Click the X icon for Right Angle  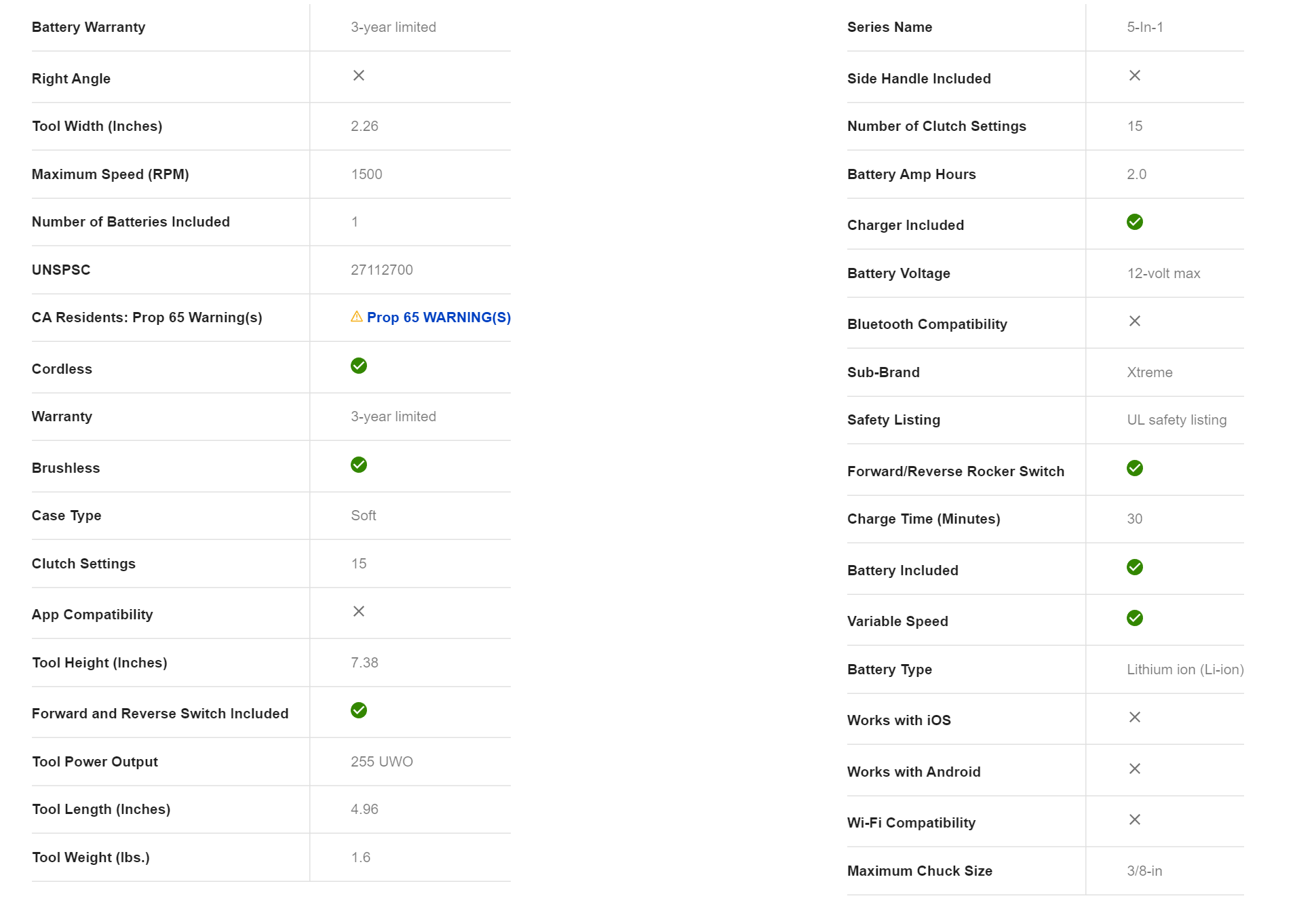[x=359, y=75]
